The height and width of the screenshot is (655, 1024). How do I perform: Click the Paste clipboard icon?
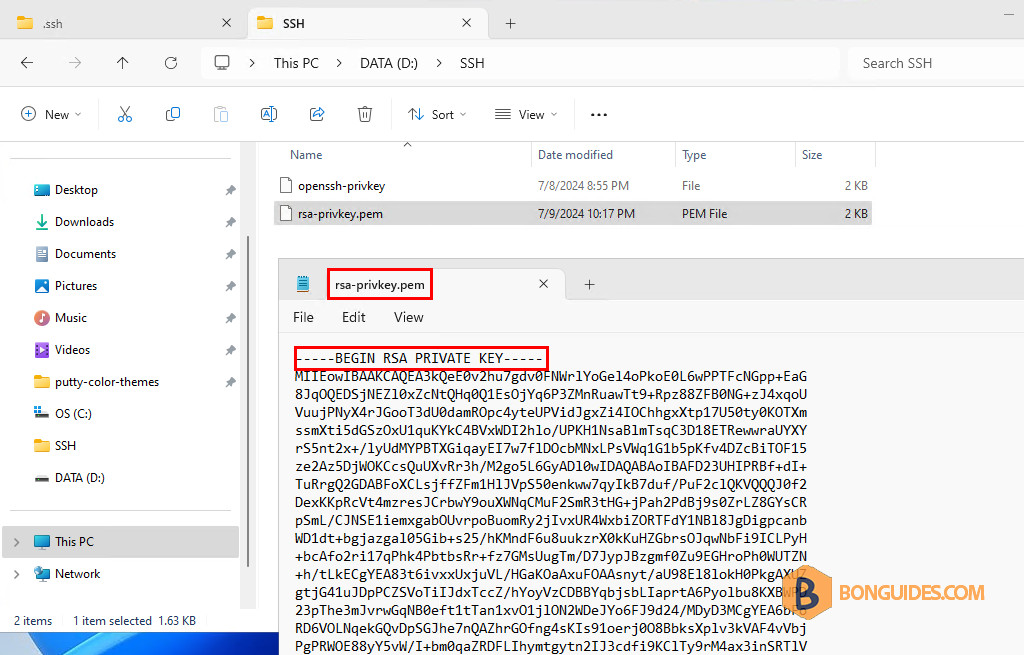pos(221,114)
